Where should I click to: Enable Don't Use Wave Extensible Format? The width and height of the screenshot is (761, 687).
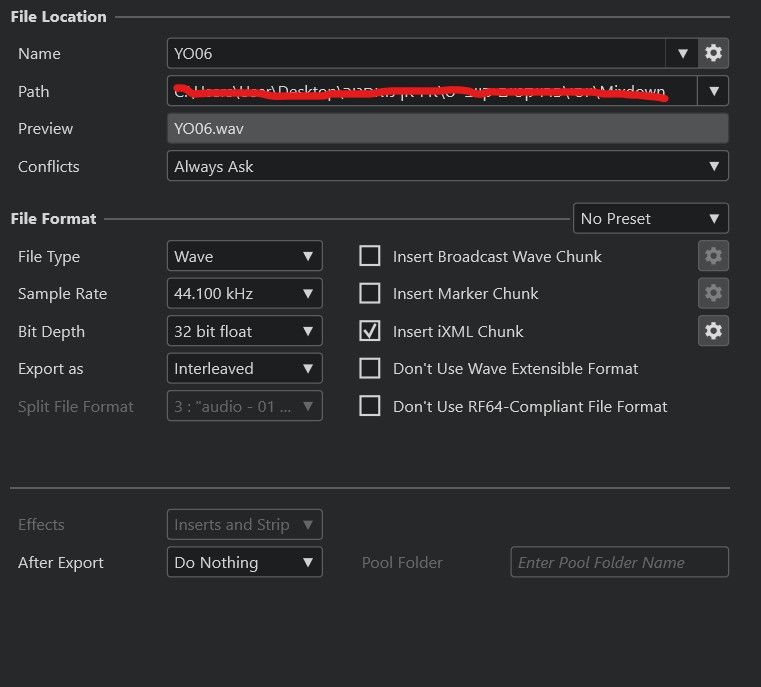370,368
